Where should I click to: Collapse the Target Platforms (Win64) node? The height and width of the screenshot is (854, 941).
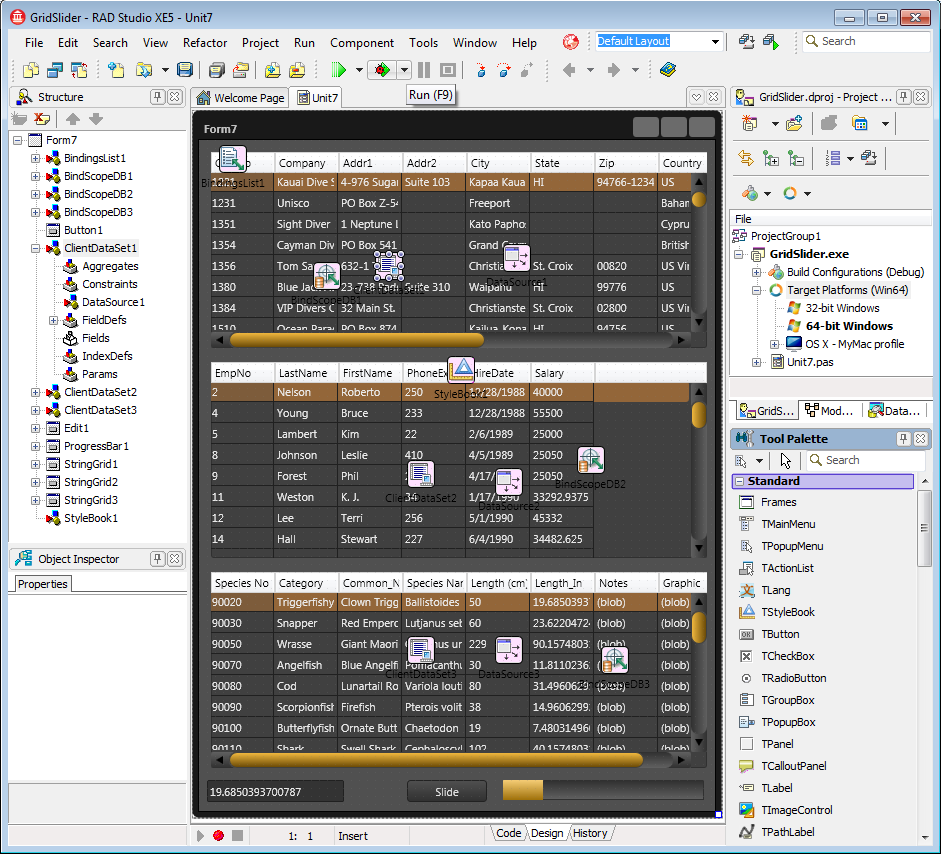(x=756, y=290)
